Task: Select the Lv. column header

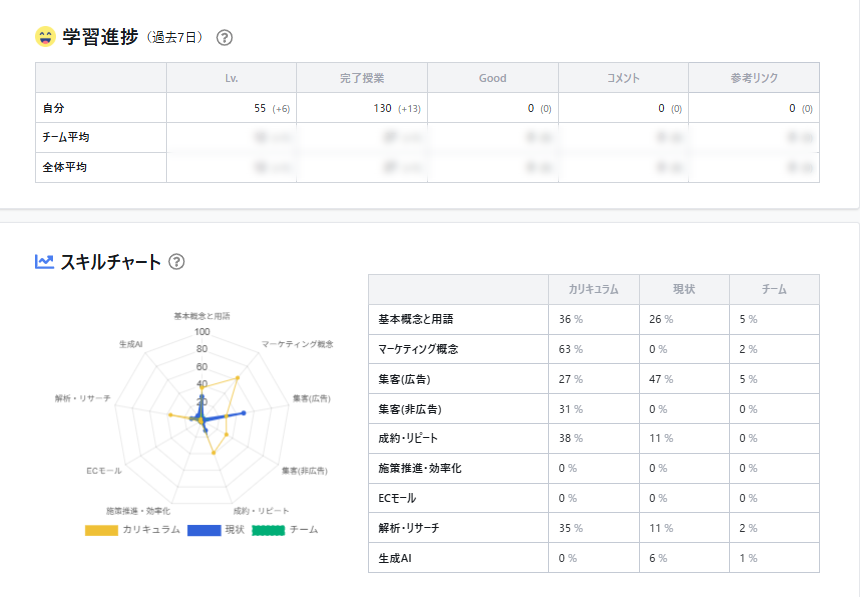Action: (231, 78)
